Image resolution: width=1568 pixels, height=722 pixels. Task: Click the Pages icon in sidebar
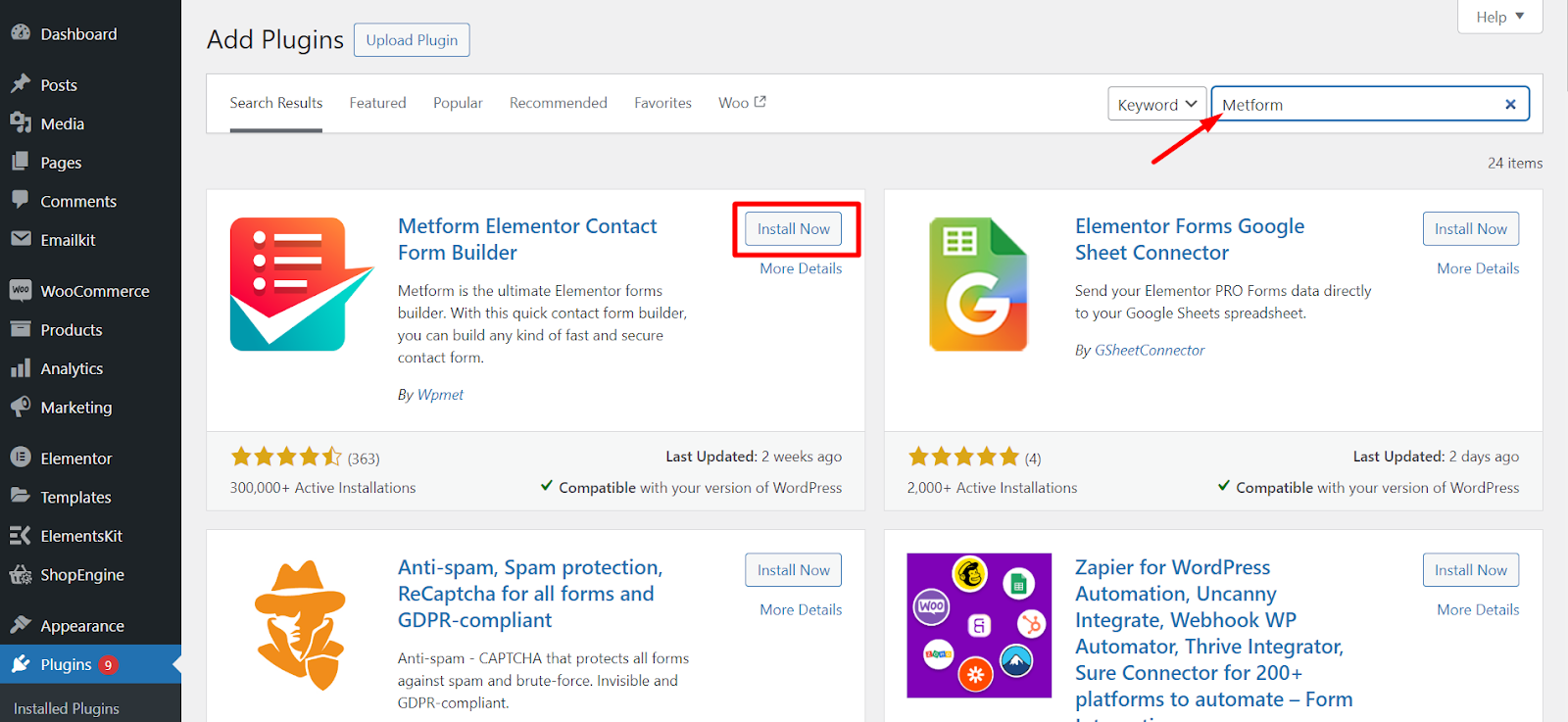pyautogui.click(x=21, y=162)
